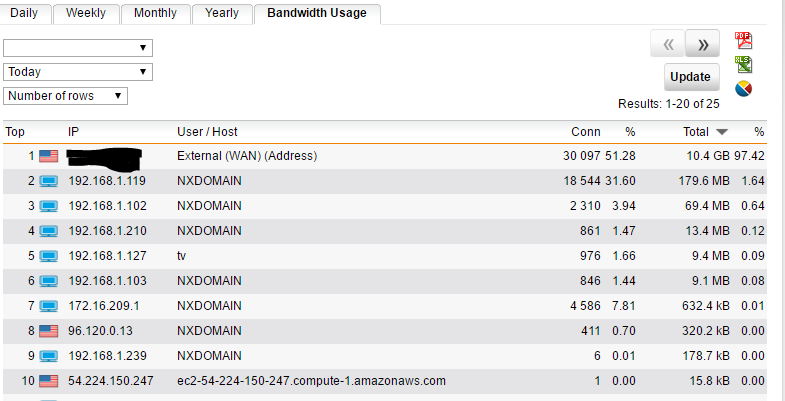
Task: Open the pie chart view icon
Action: coord(743,89)
